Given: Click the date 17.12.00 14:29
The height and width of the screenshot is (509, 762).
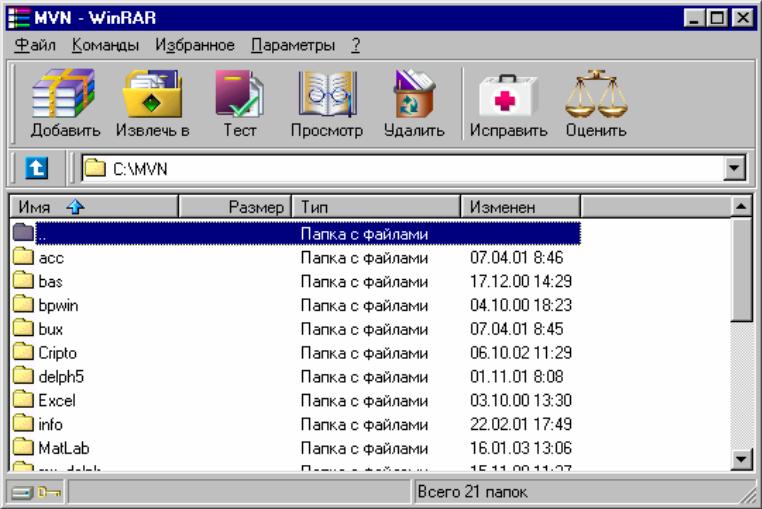Looking at the screenshot, I should pyautogui.click(x=520, y=281).
